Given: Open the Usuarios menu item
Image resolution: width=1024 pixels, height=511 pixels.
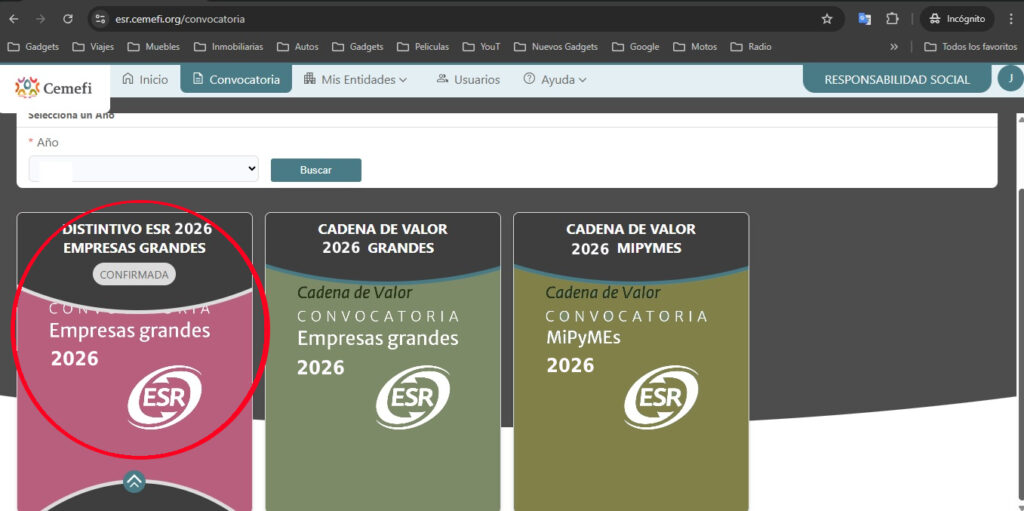Looking at the screenshot, I should click(468, 79).
